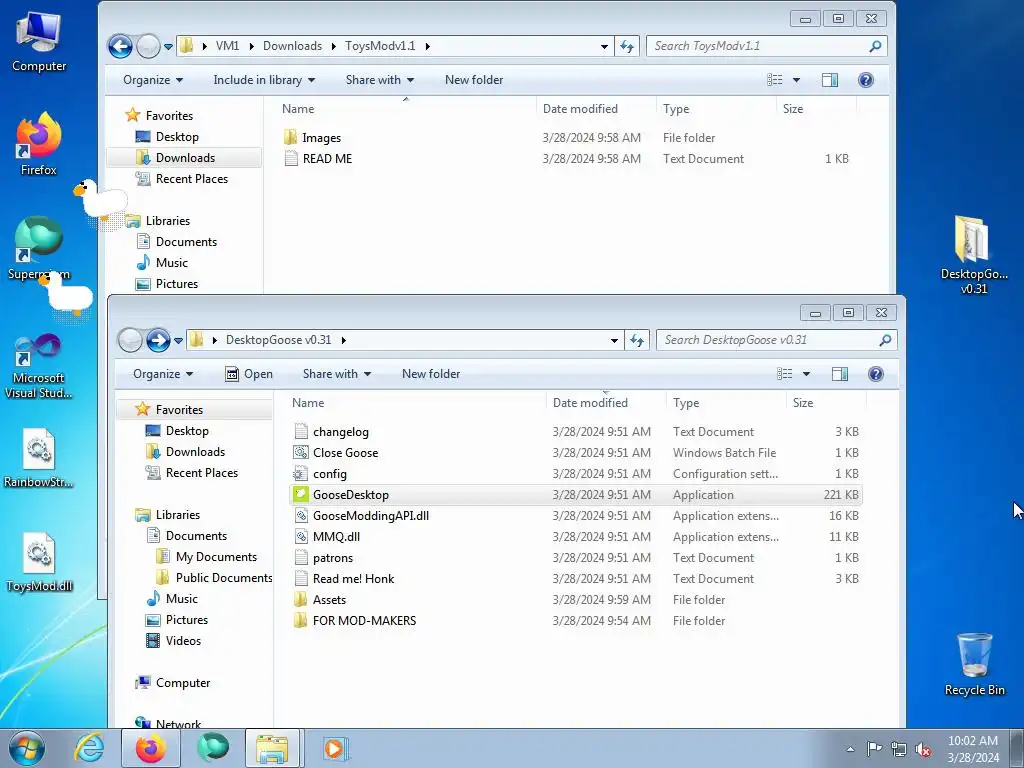Change view in the ToysModv1.1 window
This screenshot has width=1024, height=768.
775,80
